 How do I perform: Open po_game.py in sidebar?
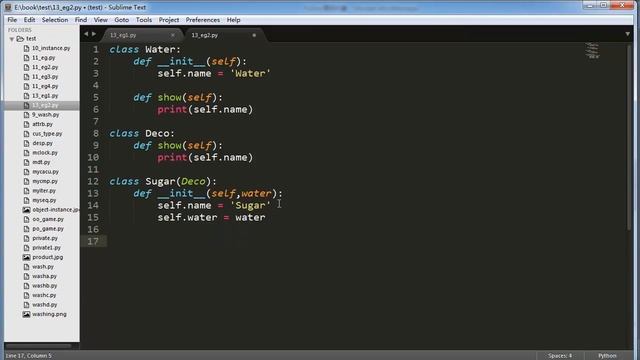click(x=48, y=229)
